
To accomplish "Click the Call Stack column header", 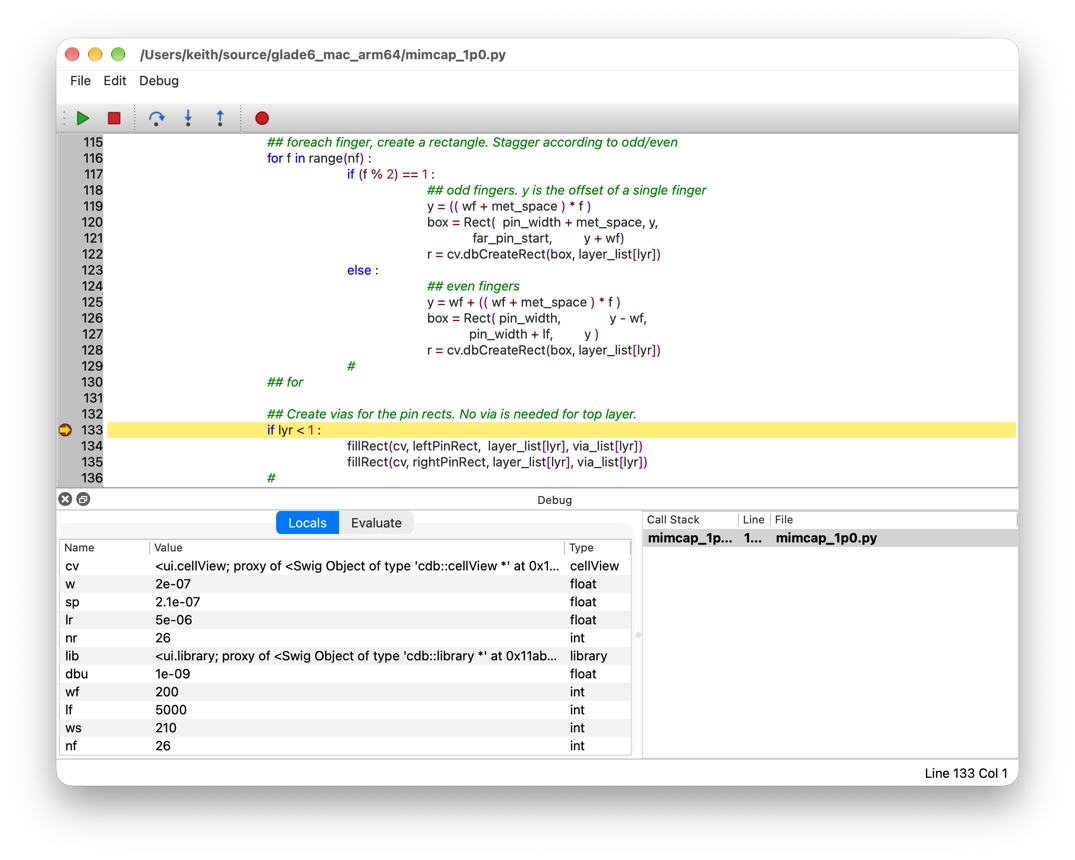I will (x=690, y=520).
